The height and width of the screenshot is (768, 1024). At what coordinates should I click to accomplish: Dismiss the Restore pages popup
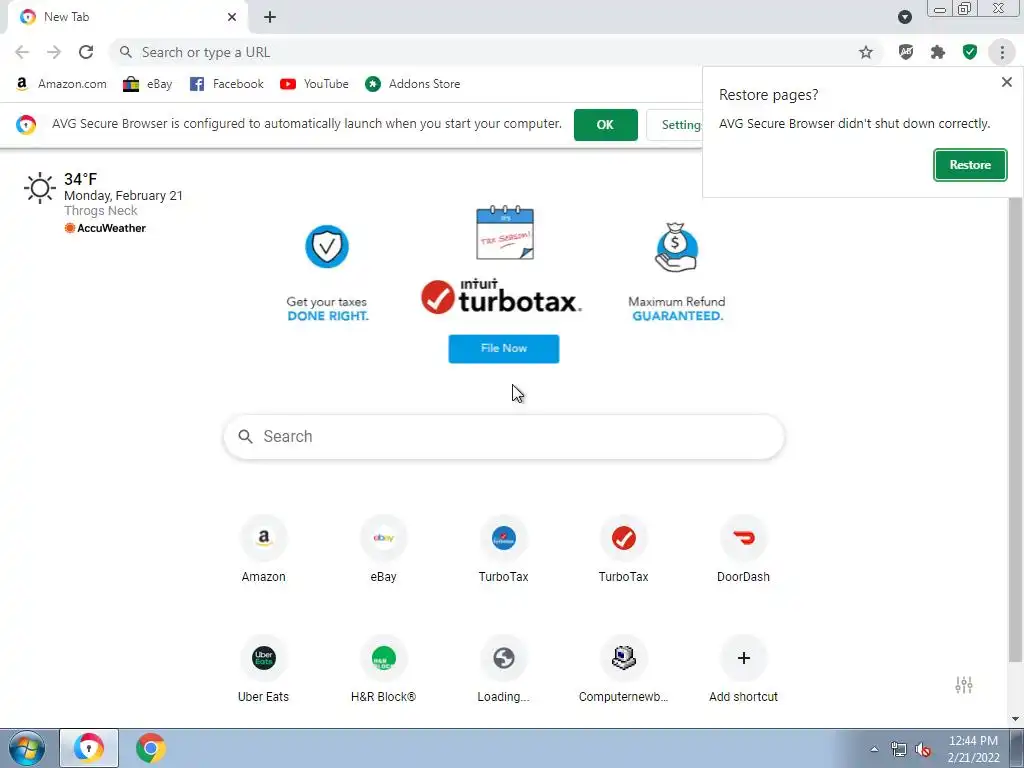1006,82
